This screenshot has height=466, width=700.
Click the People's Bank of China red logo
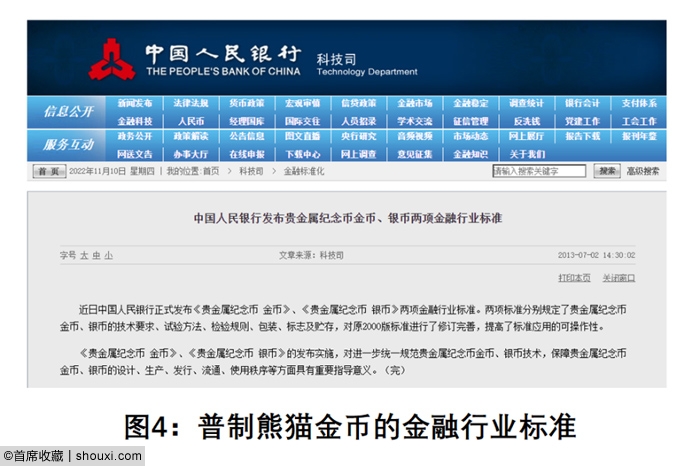coord(112,59)
